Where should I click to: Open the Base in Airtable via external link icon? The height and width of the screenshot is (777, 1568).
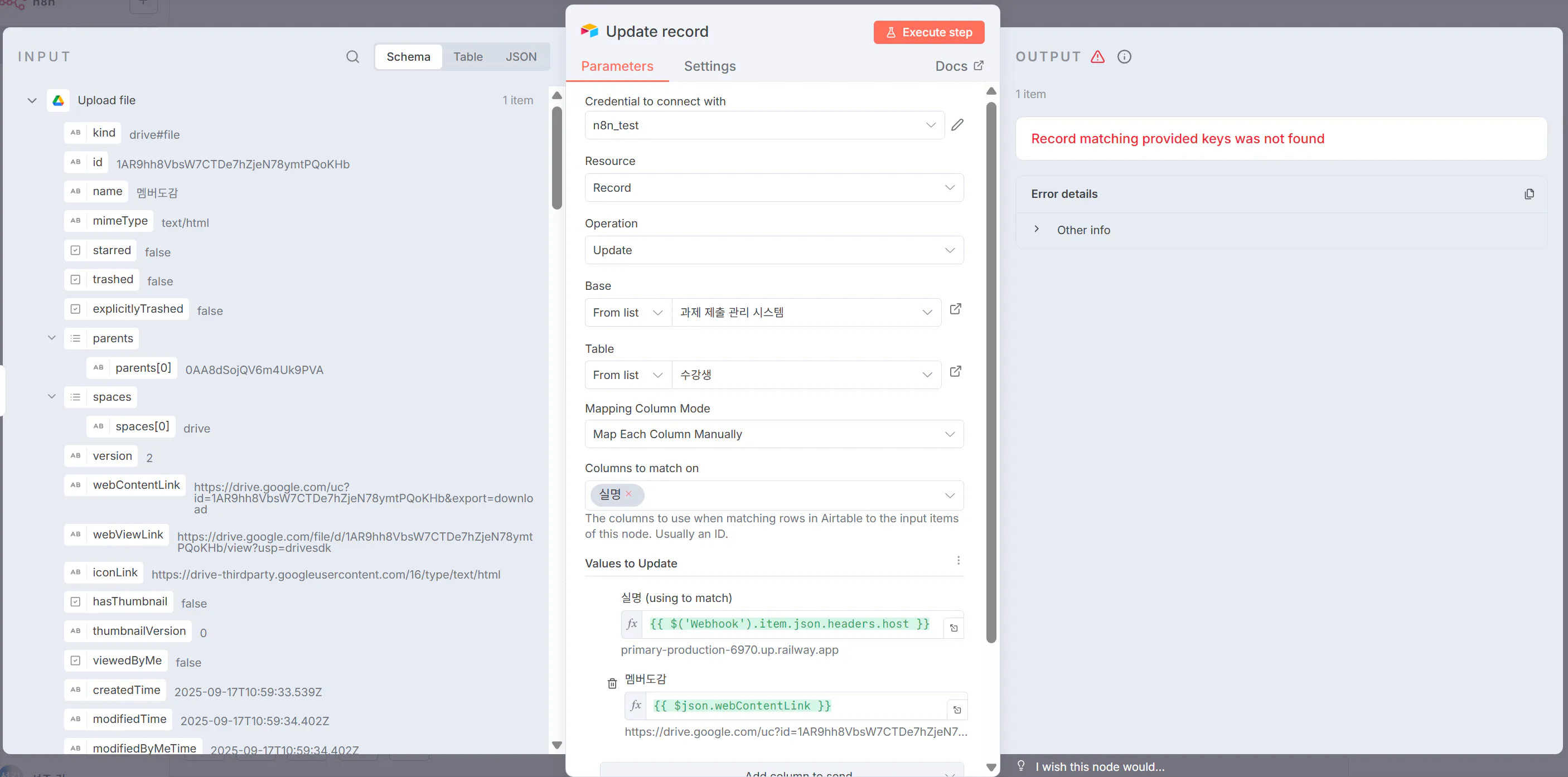[x=955, y=309]
